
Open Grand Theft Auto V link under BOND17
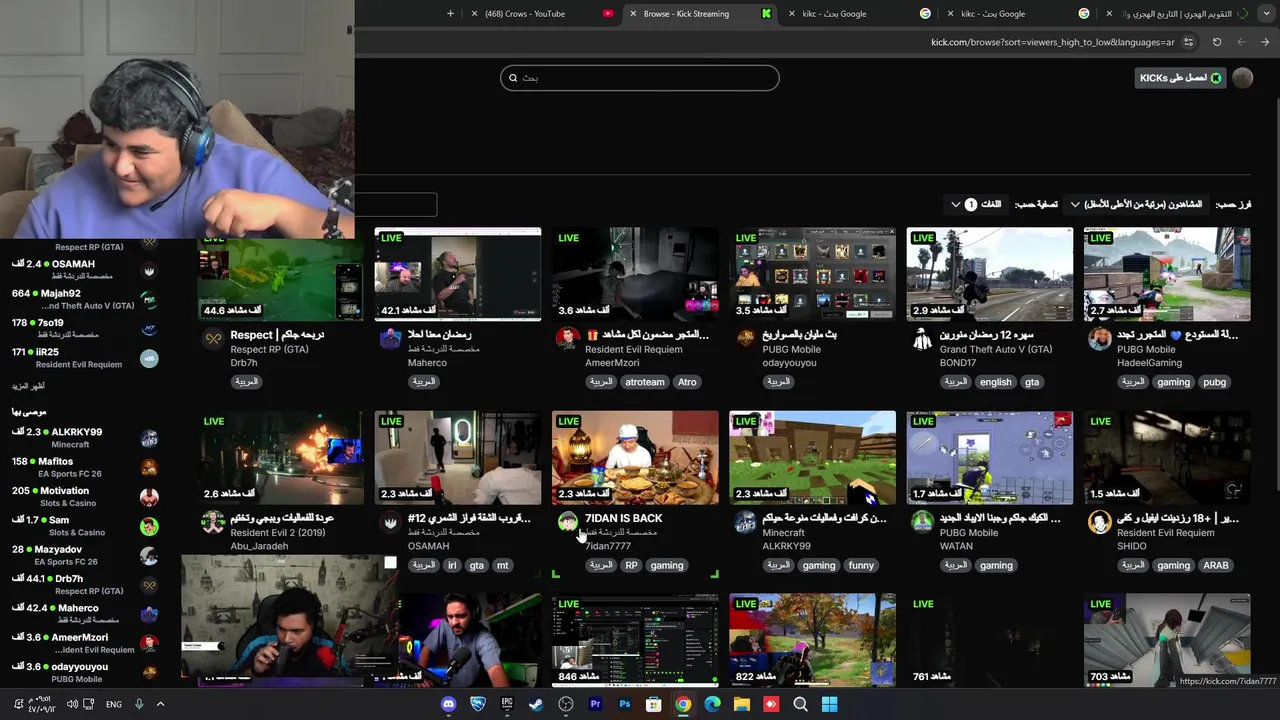[x=996, y=349]
